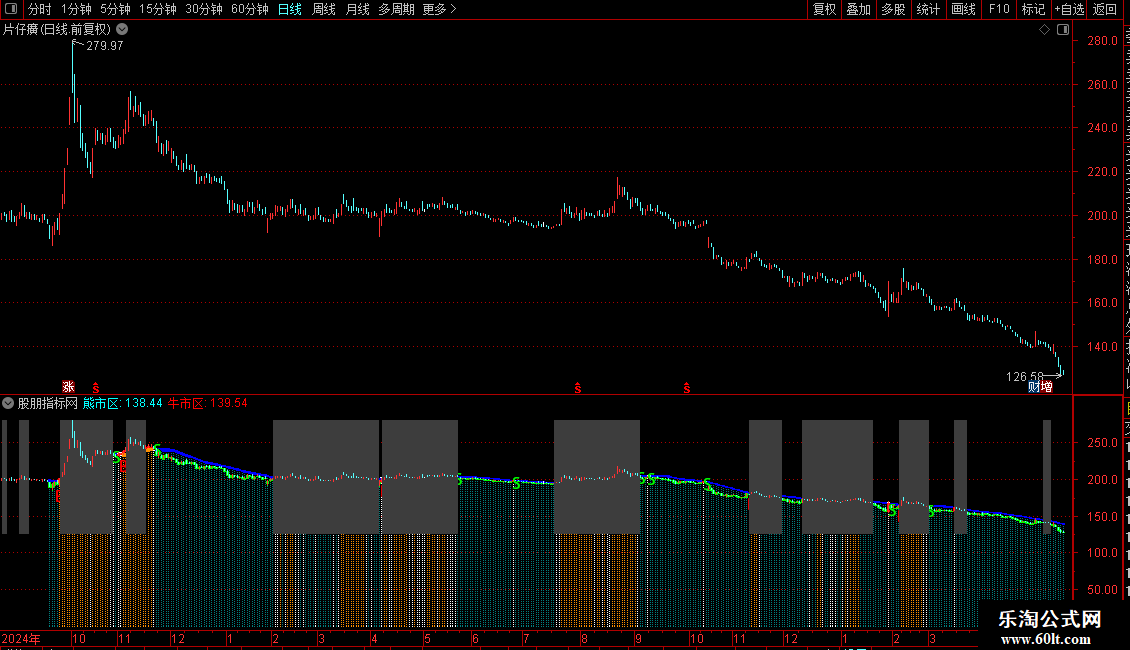Click the month 12 marker after 2024年
Image resolution: width=1130 pixels, height=650 pixels.
tap(178, 638)
